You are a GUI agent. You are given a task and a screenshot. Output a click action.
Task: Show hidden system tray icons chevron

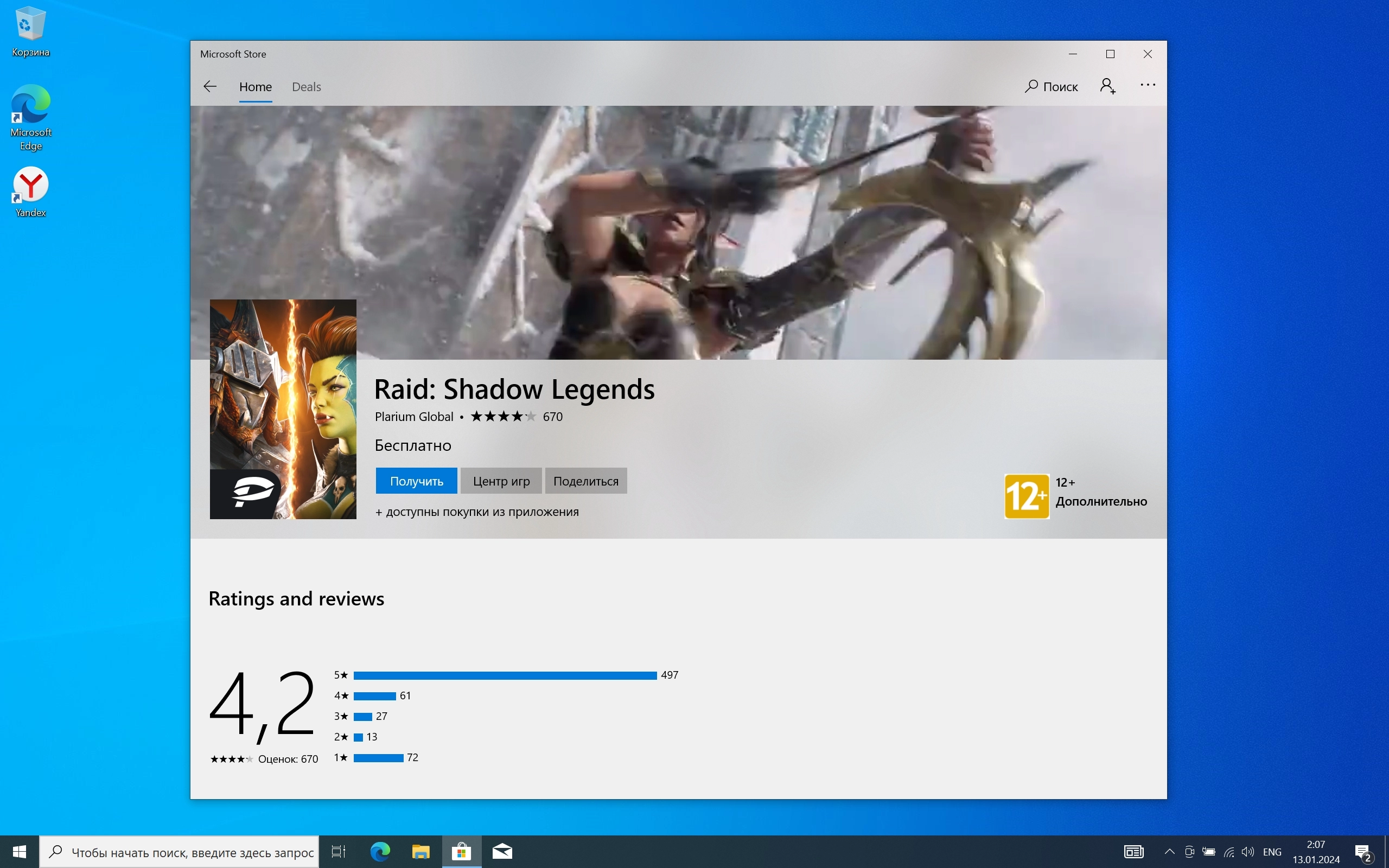[1169, 851]
